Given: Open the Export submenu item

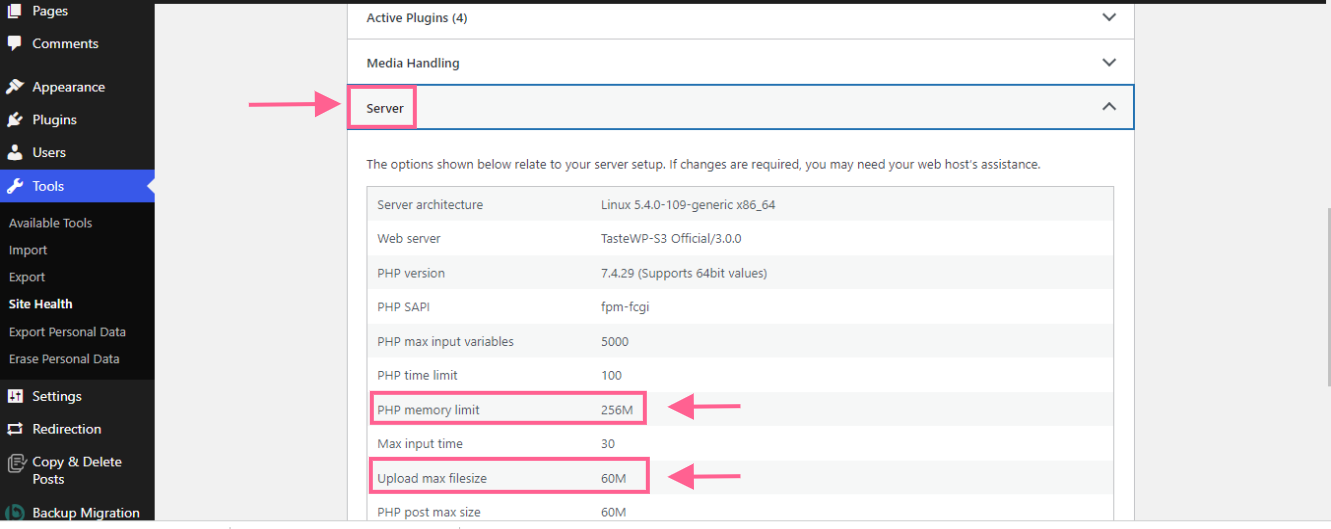Looking at the screenshot, I should (27, 277).
